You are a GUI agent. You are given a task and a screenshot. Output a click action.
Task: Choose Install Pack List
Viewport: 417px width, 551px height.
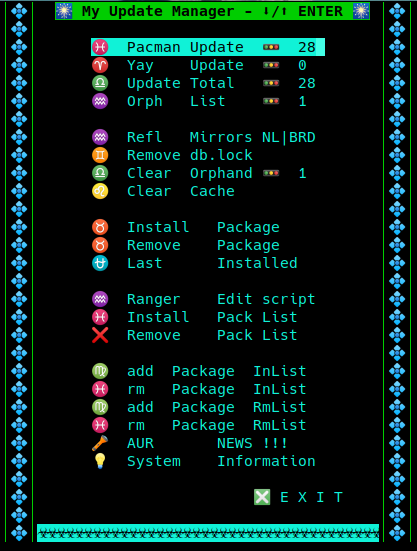click(x=195, y=317)
